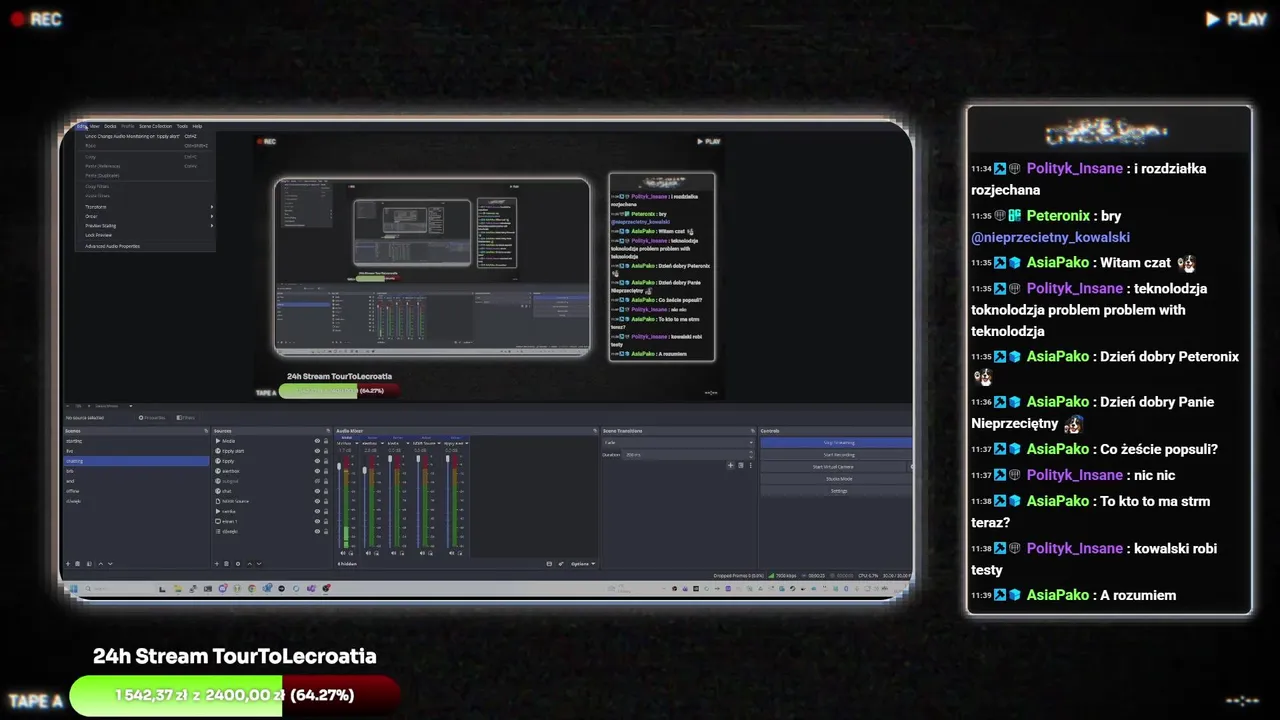Hide the Media source with its eye
1280x720 pixels.
(317, 441)
